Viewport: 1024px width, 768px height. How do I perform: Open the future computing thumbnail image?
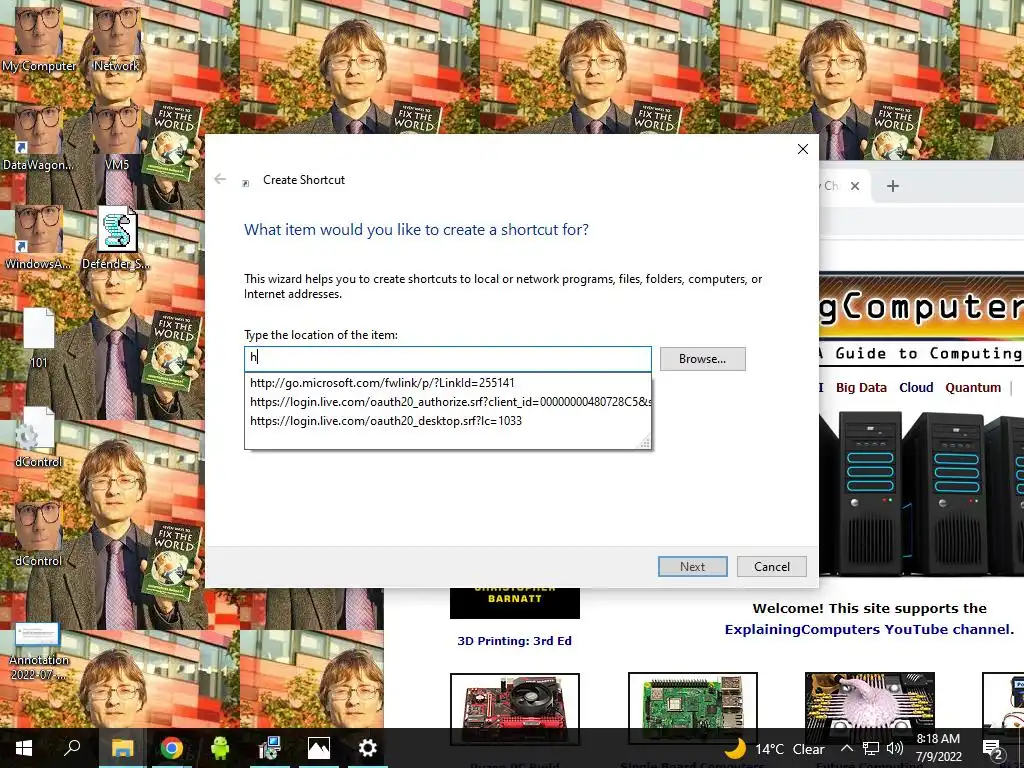click(870, 709)
